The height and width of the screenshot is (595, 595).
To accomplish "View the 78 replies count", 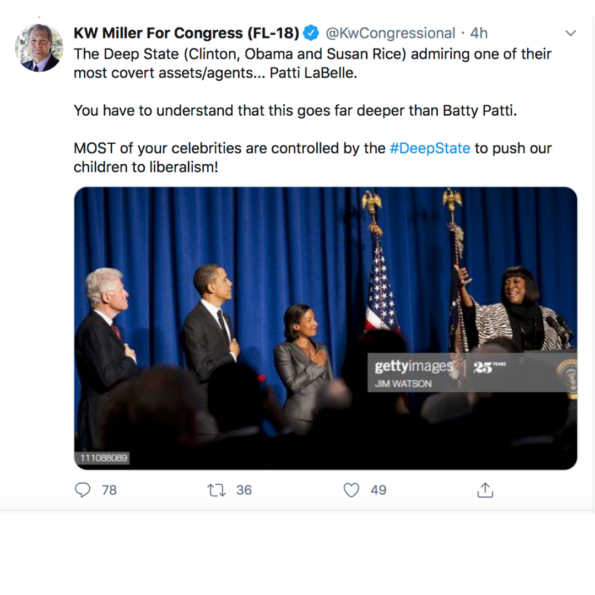I will 109,490.
